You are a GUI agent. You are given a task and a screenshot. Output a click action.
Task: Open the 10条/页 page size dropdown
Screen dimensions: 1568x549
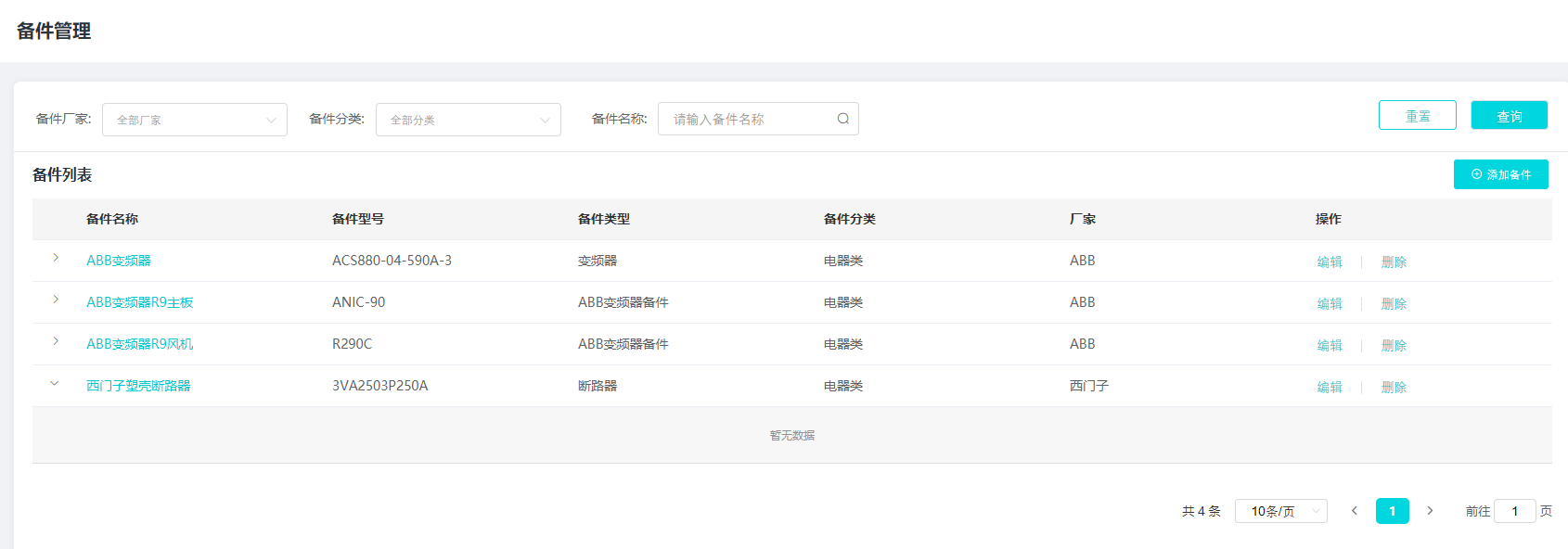click(1281, 511)
